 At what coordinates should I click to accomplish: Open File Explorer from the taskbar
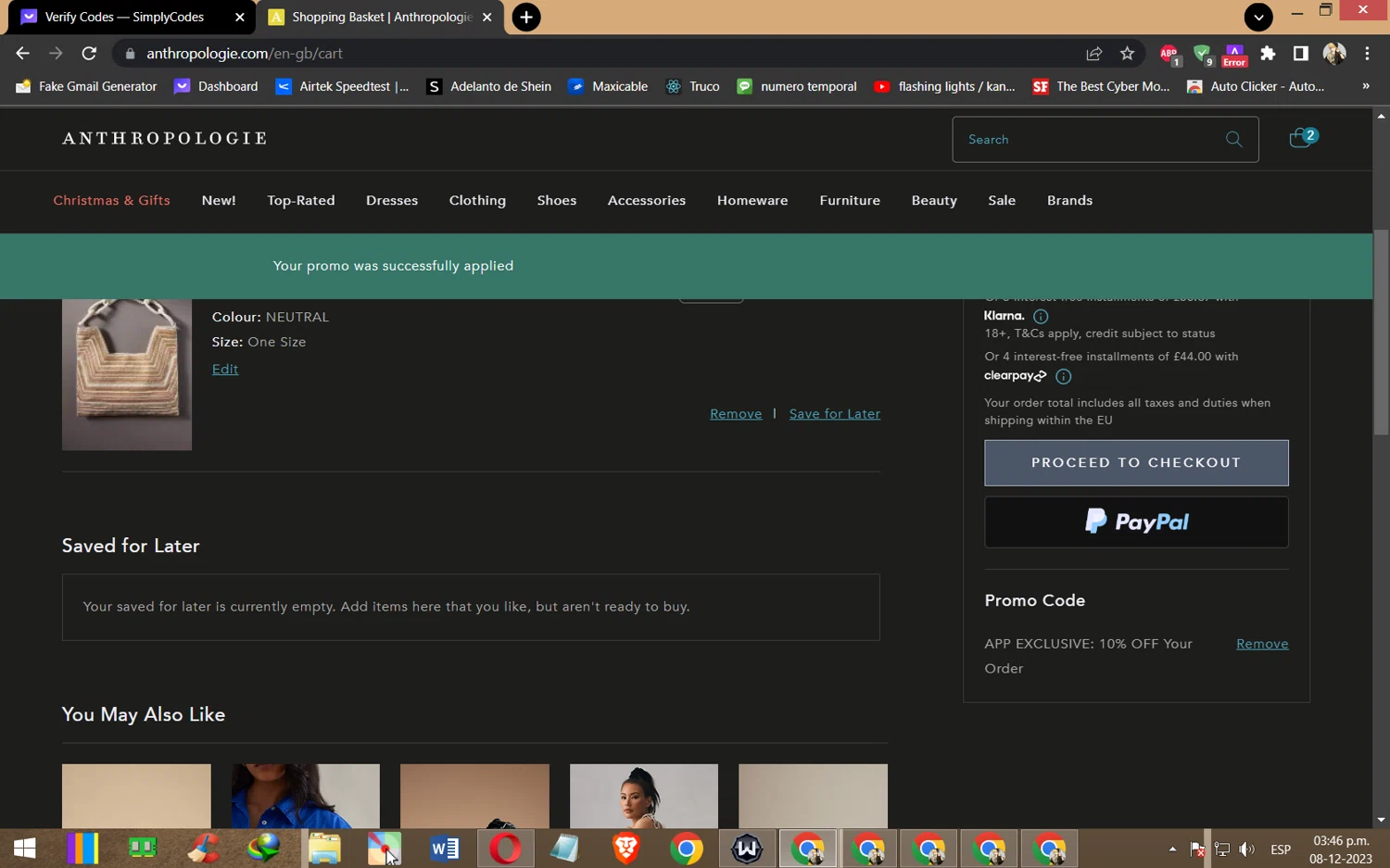(324, 849)
